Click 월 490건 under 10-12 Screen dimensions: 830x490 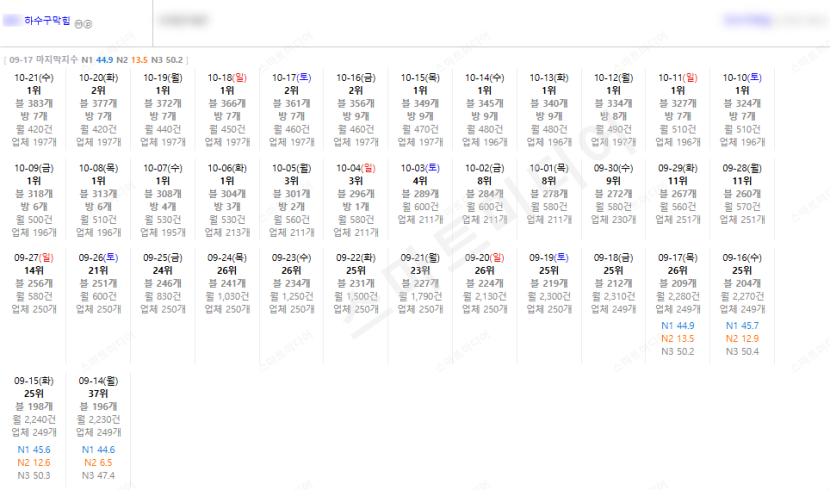pyautogui.click(x=614, y=129)
